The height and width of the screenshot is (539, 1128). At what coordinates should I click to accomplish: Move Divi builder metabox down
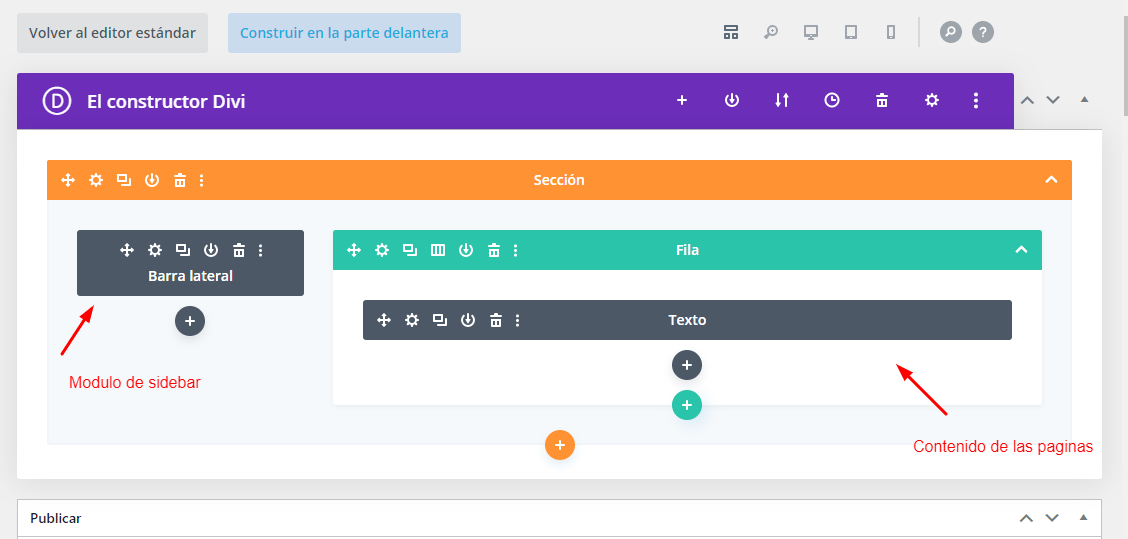click(1053, 100)
